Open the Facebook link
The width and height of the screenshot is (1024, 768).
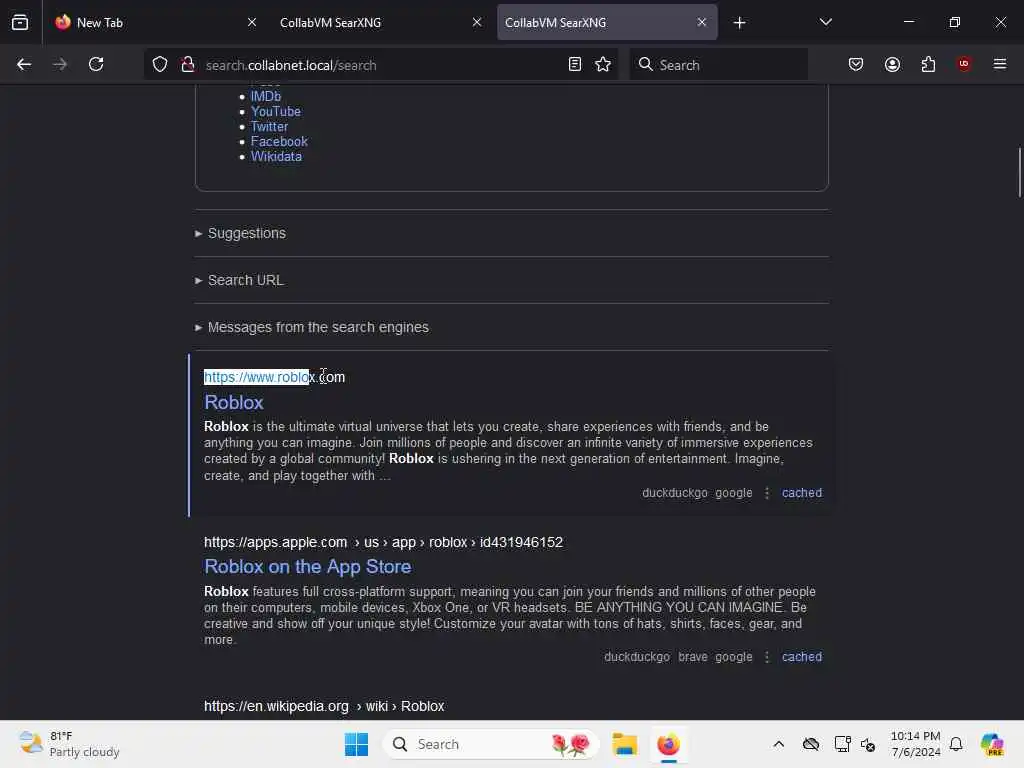point(279,142)
